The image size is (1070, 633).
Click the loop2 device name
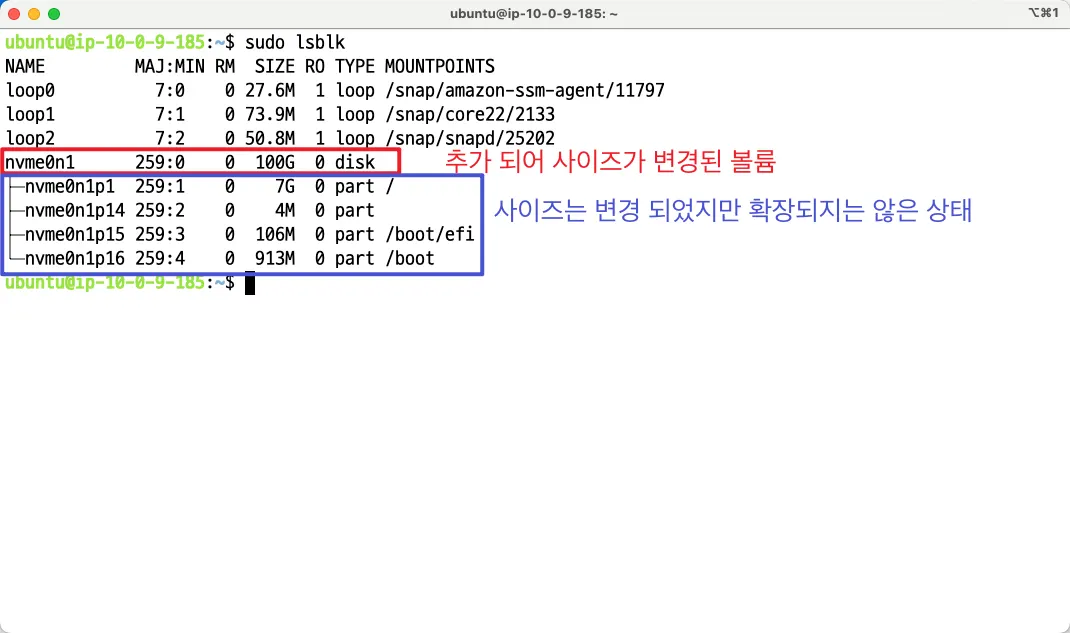click(30, 138)
